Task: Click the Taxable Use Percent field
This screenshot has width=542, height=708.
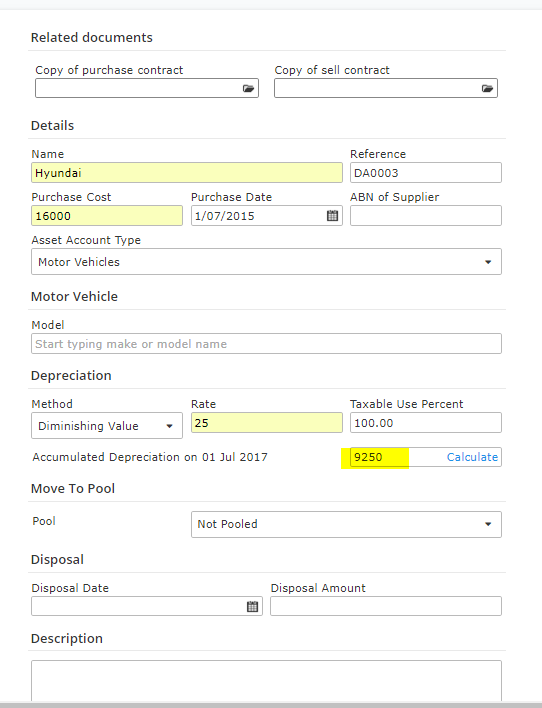Action: coord(426,423)
